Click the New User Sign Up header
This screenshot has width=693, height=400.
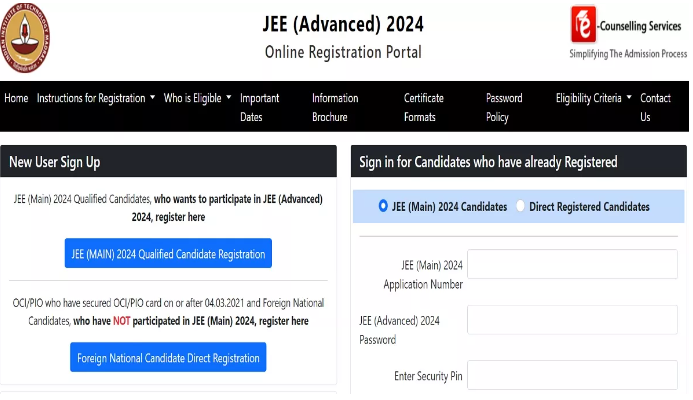click(55, 162)
